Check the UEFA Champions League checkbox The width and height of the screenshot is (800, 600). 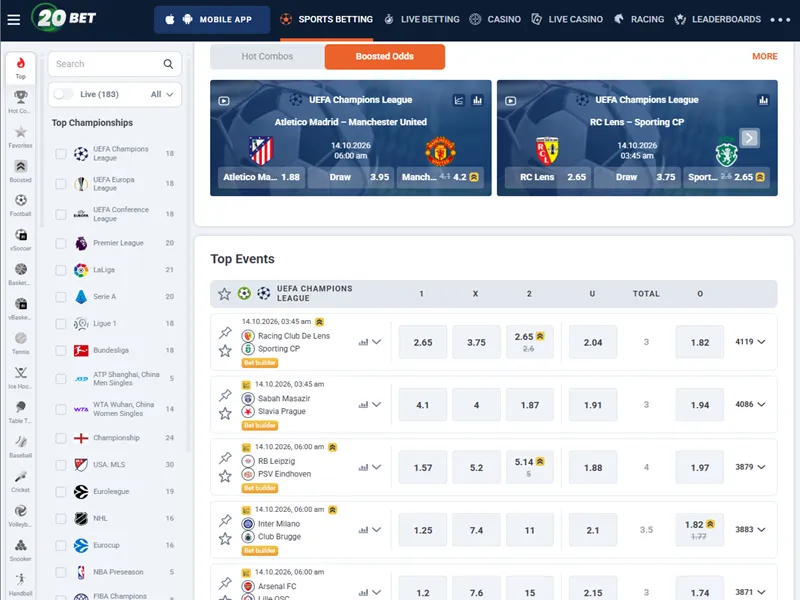pyautogui.click(x=61, y=154)
